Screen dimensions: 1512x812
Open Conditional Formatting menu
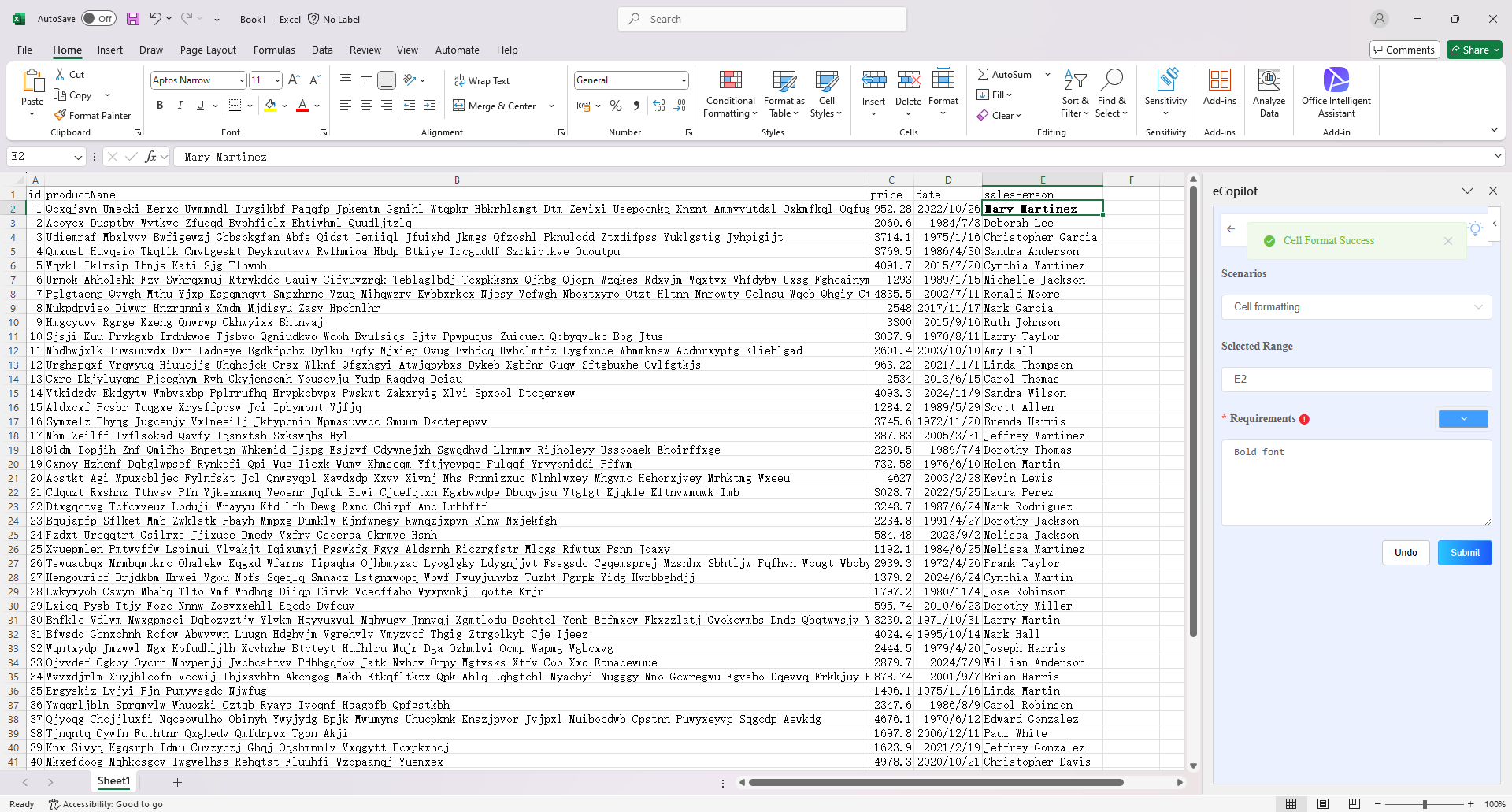[730, 95]
